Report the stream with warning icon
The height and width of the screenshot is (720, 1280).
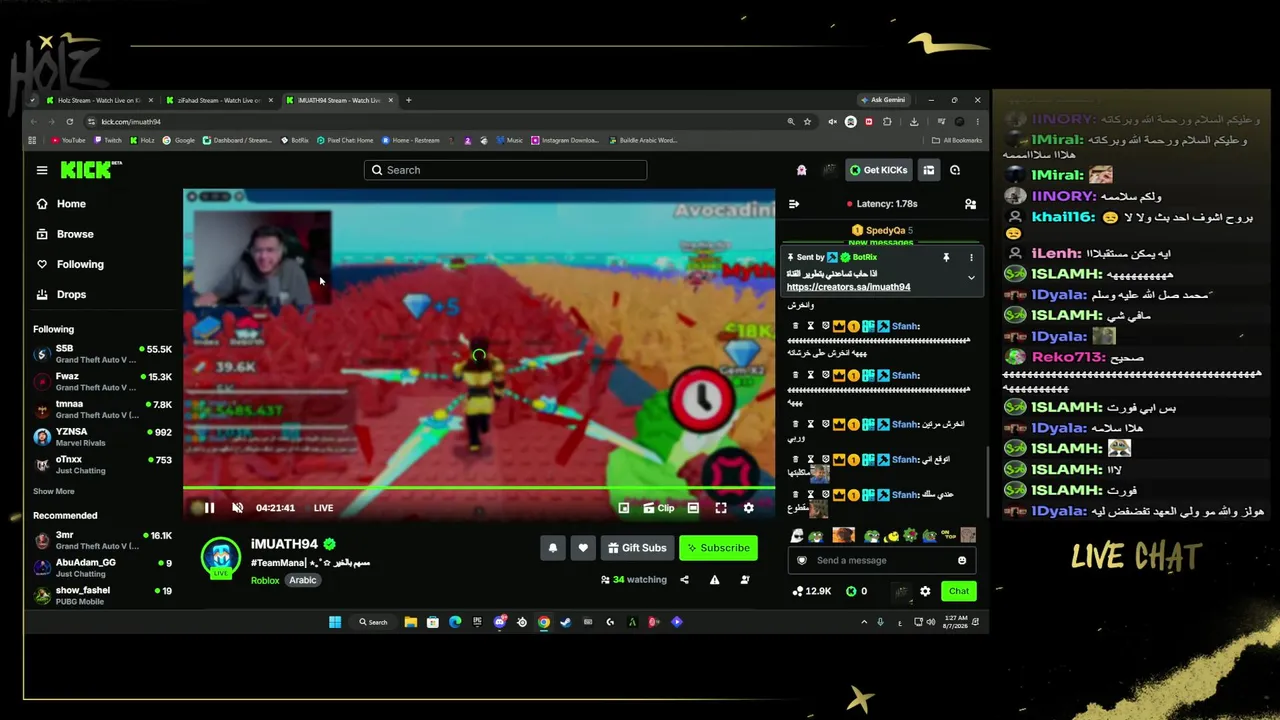coord(714,580)
